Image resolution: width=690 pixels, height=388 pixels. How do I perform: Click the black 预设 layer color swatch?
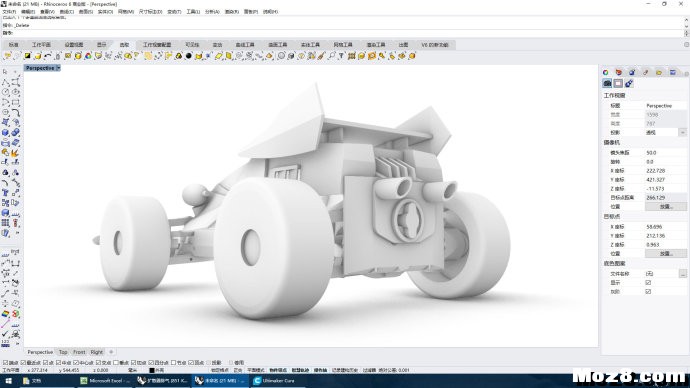(x=152, y=370)
